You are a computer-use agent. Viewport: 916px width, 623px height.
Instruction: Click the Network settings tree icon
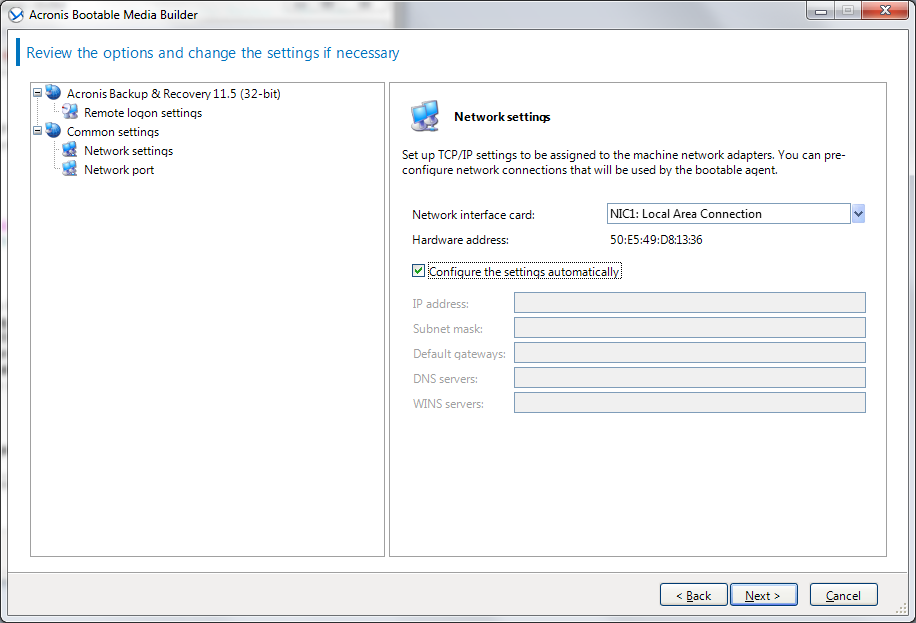[70, 150]
